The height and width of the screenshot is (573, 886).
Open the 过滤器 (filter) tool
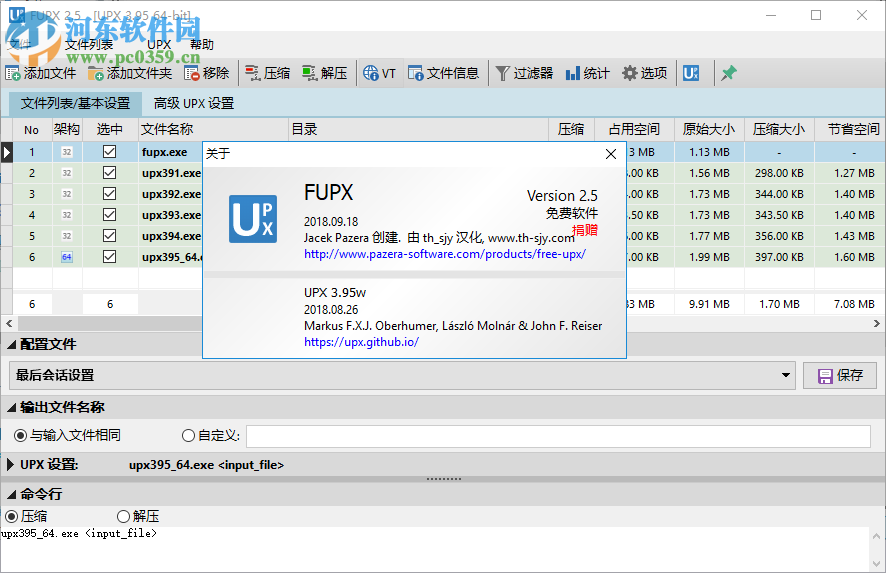click(524, 73)
